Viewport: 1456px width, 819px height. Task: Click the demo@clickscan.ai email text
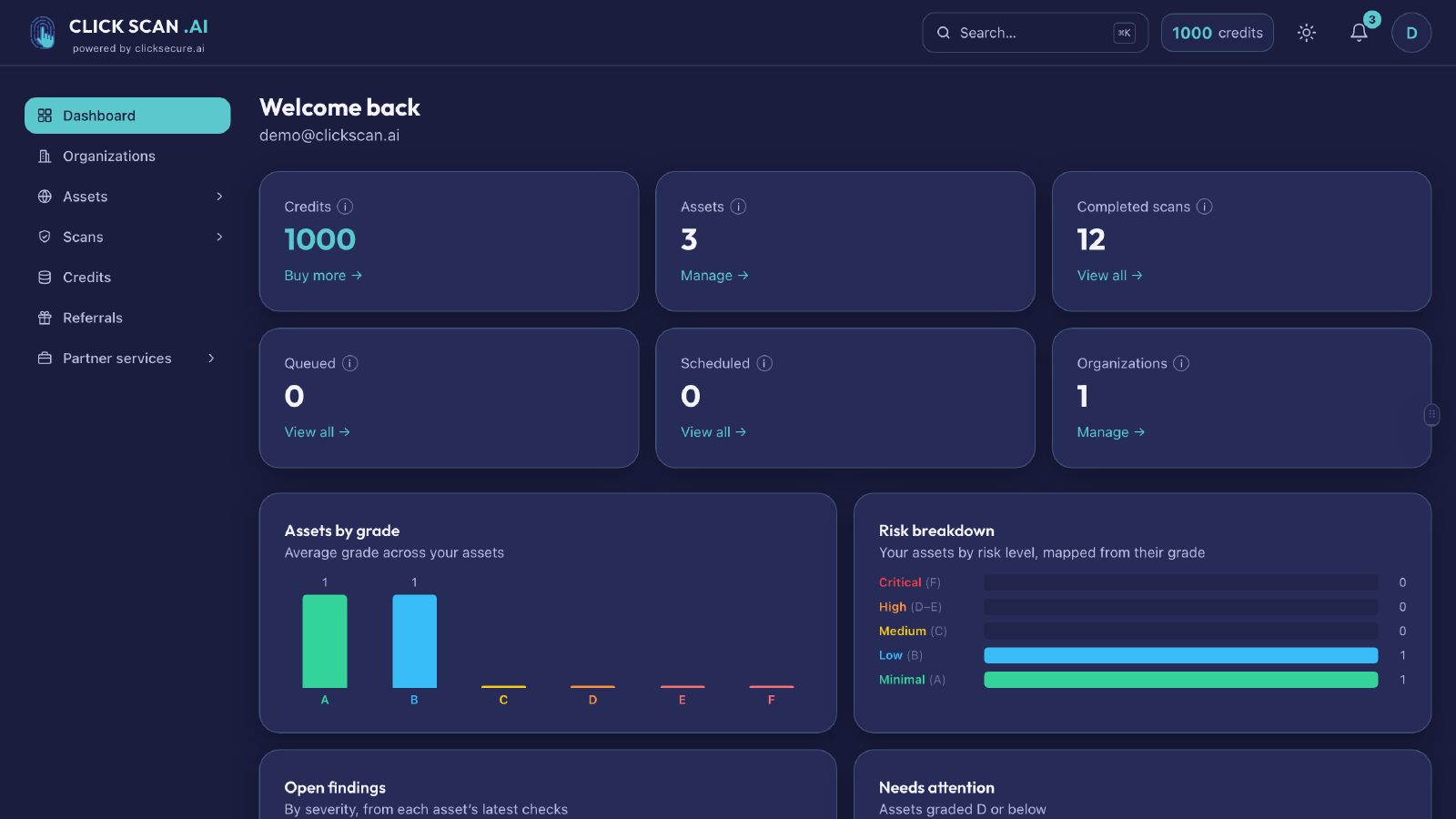(x=329, y=136)
